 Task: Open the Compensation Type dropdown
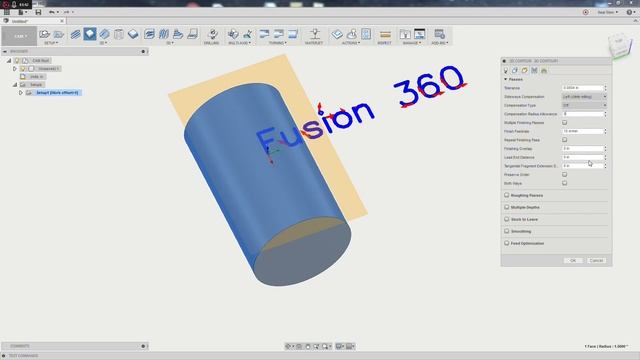coord(584,105)
